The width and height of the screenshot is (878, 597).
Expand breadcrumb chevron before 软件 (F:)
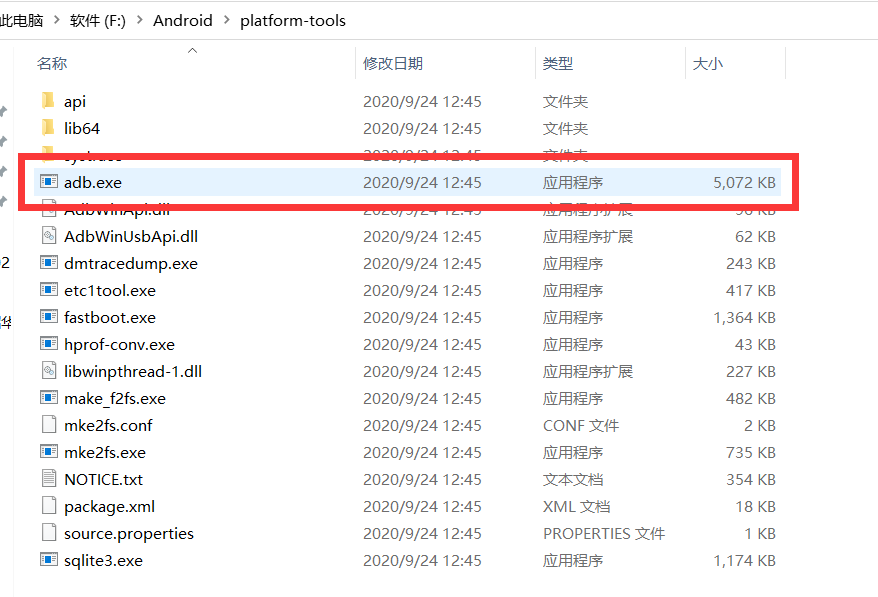(x=57, y=20)
